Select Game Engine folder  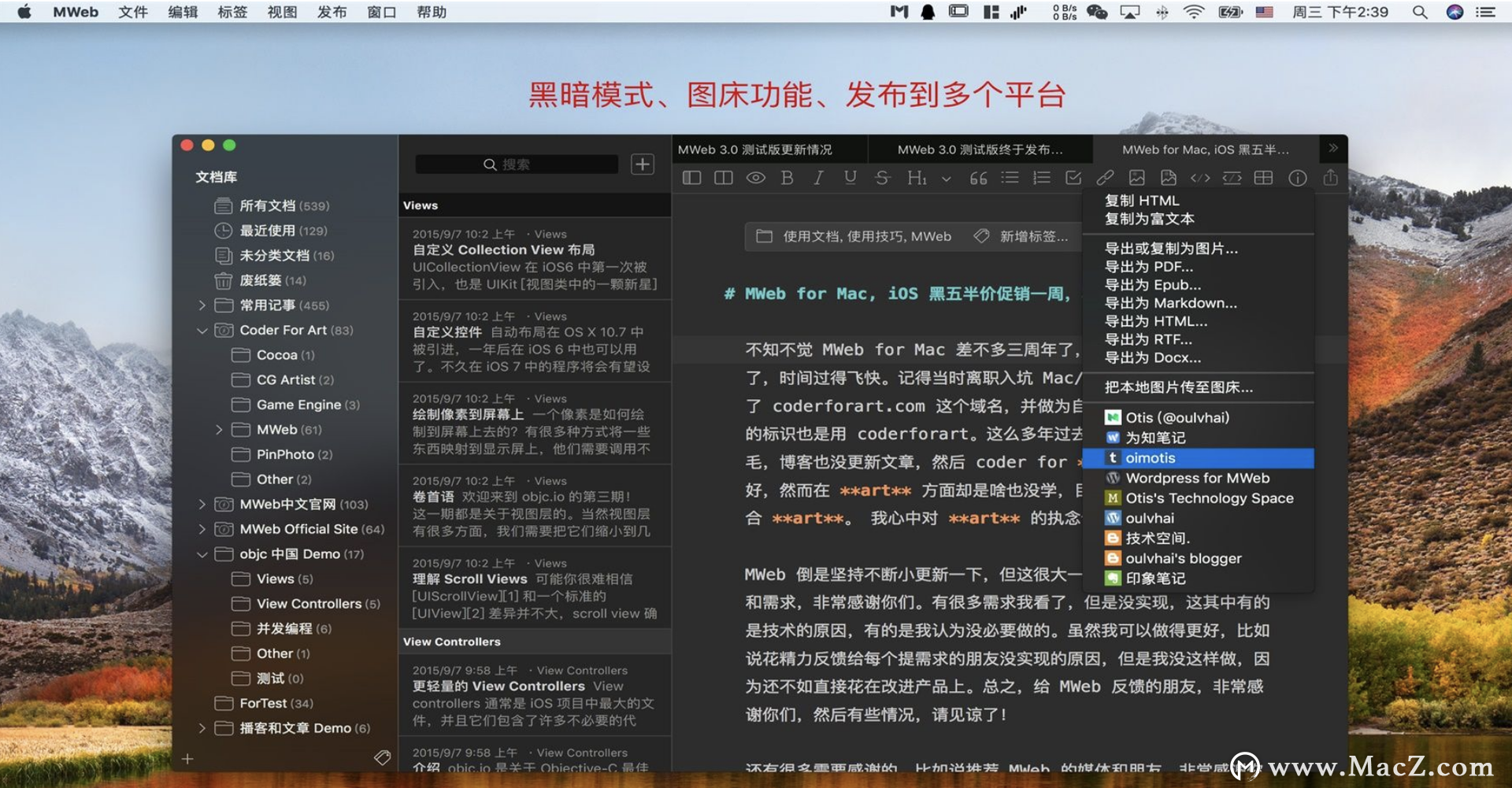[296, 405]
